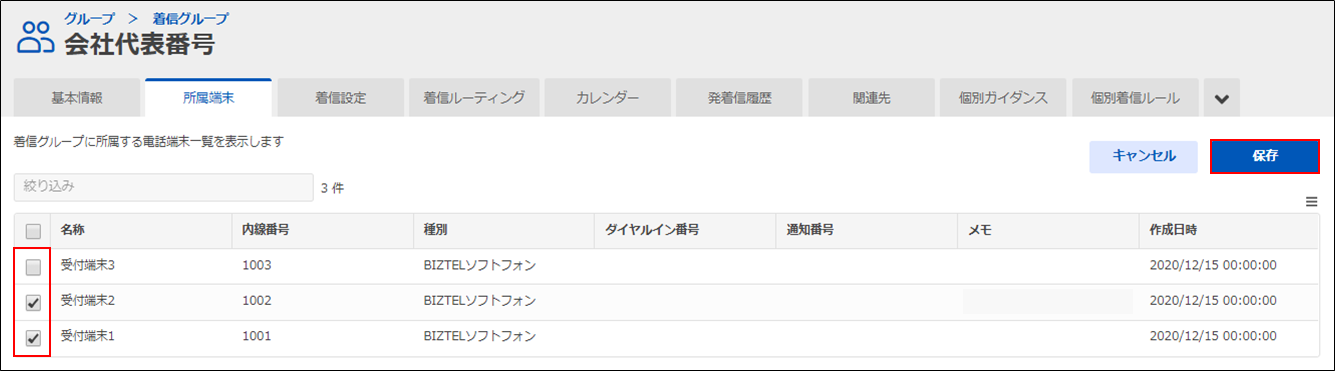The height and width of the screenshot is (371, 1335).
Task: Sort by the 内線番号 column header
Action: (266, 230)
